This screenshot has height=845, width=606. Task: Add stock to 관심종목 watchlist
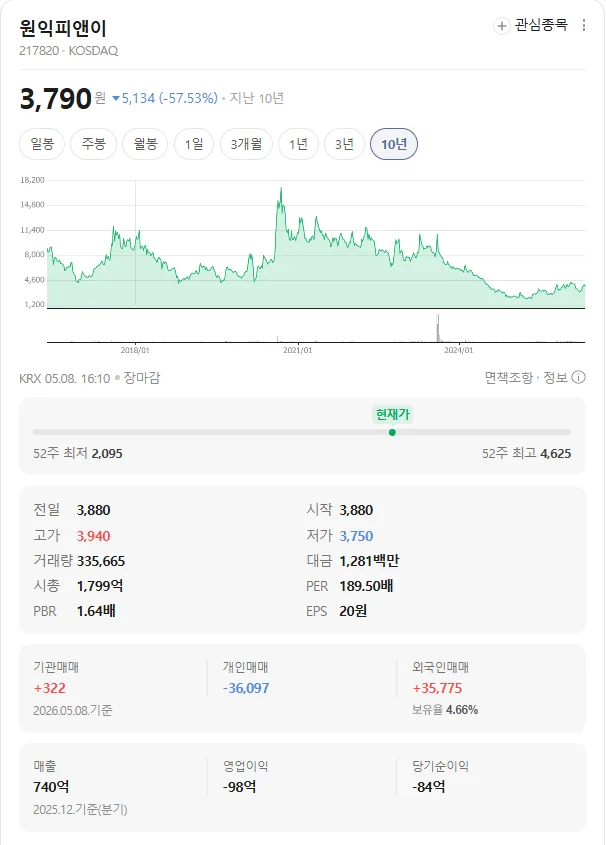[x=531, y=25]
